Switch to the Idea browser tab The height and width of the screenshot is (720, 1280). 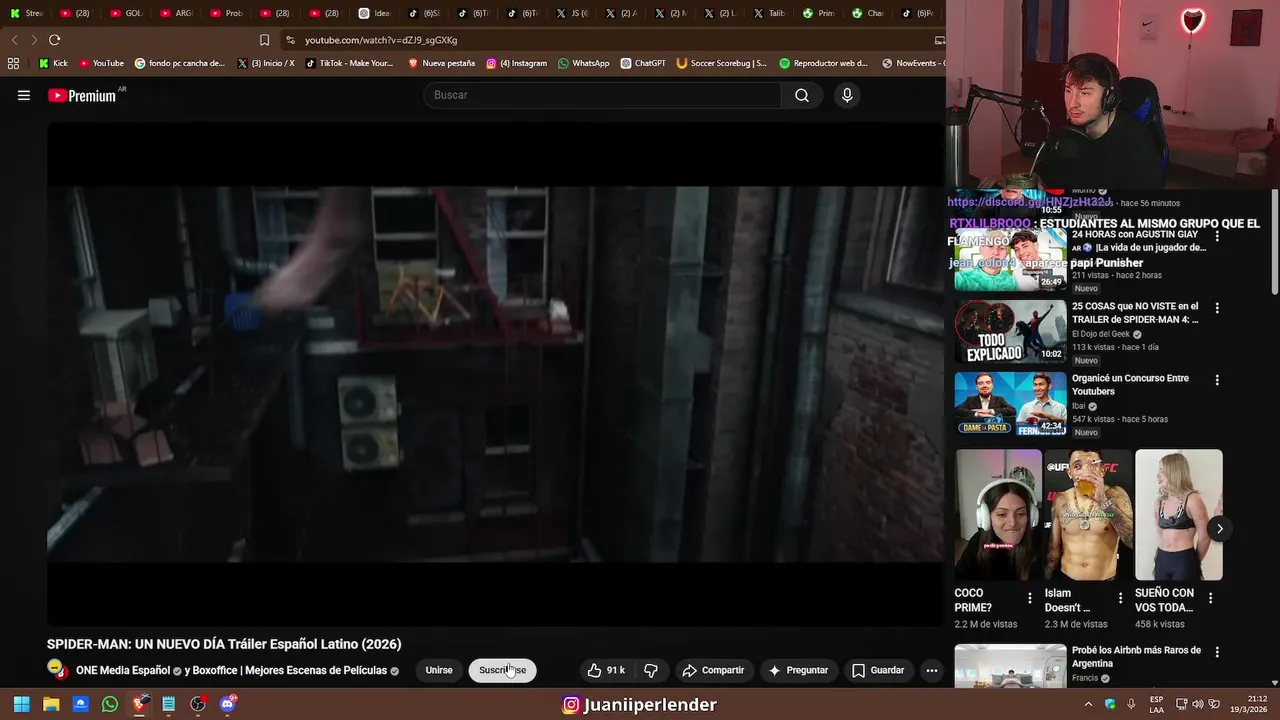375,13
